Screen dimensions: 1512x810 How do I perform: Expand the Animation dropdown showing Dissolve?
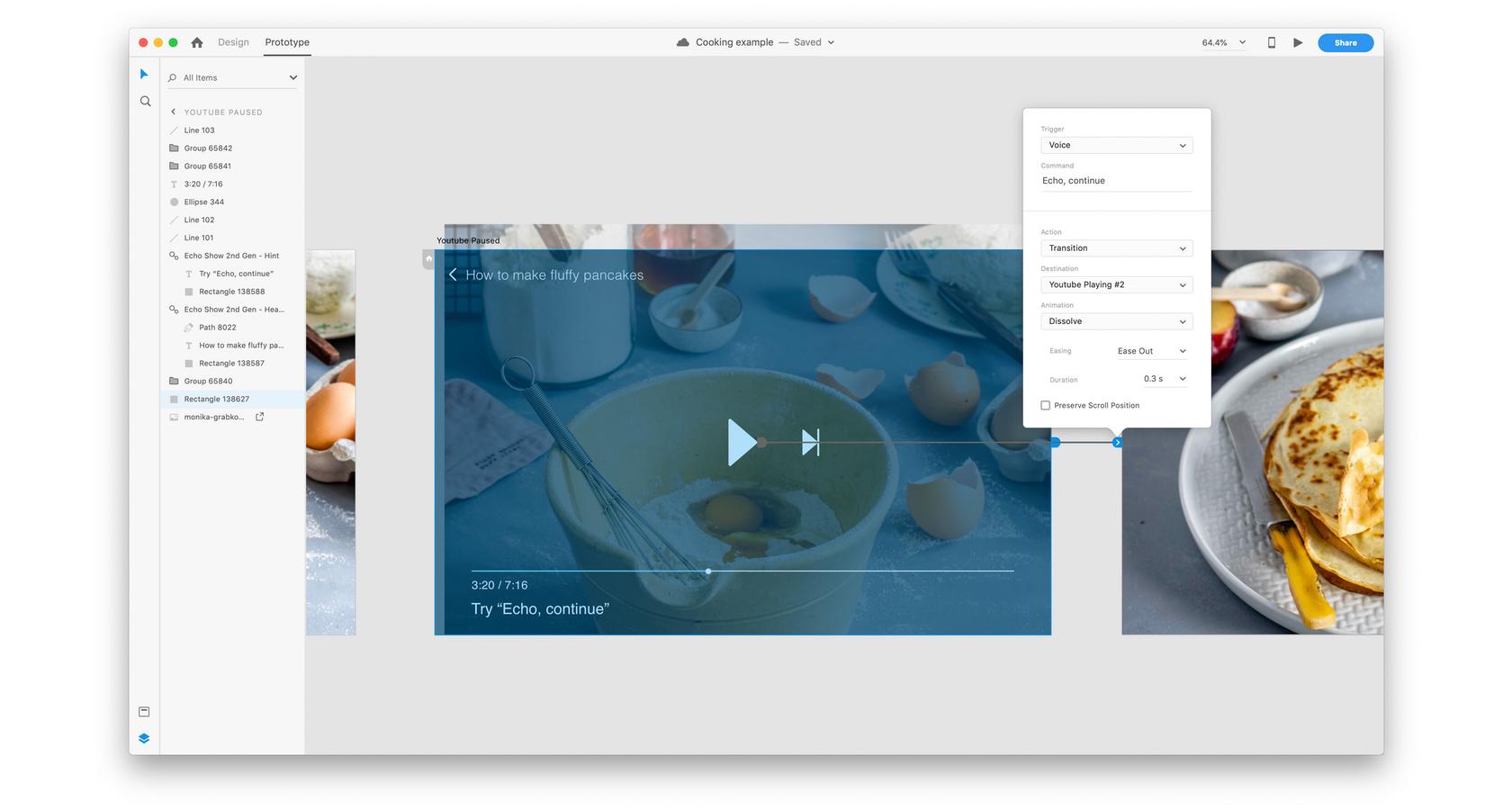click(1116, 321)
